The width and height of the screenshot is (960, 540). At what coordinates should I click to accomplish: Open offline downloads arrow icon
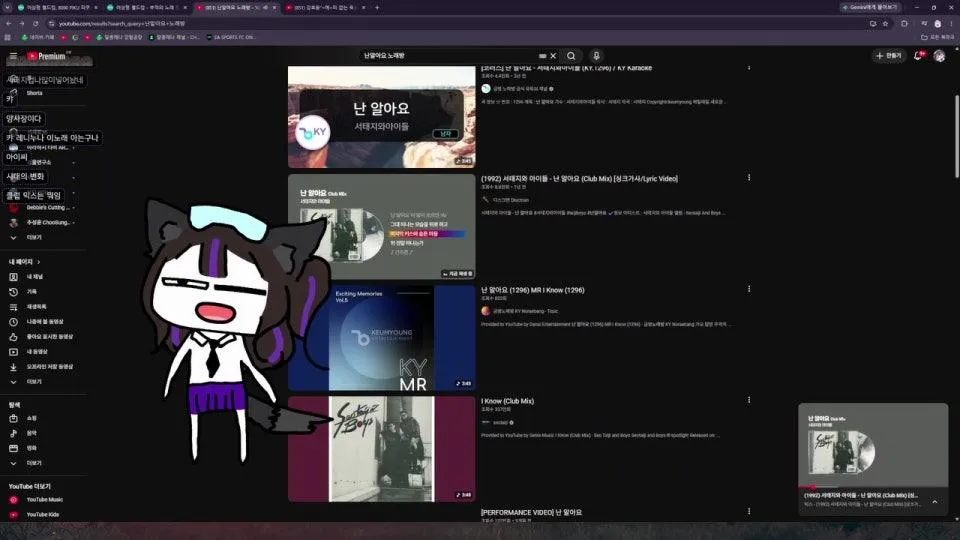click(13, 367)
